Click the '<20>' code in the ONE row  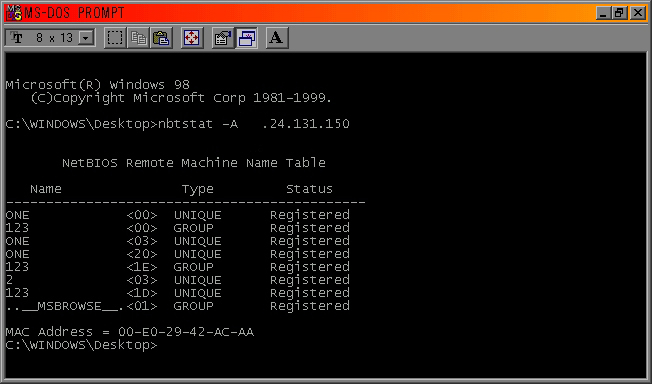pyautogui.click(x=142, y=254)
